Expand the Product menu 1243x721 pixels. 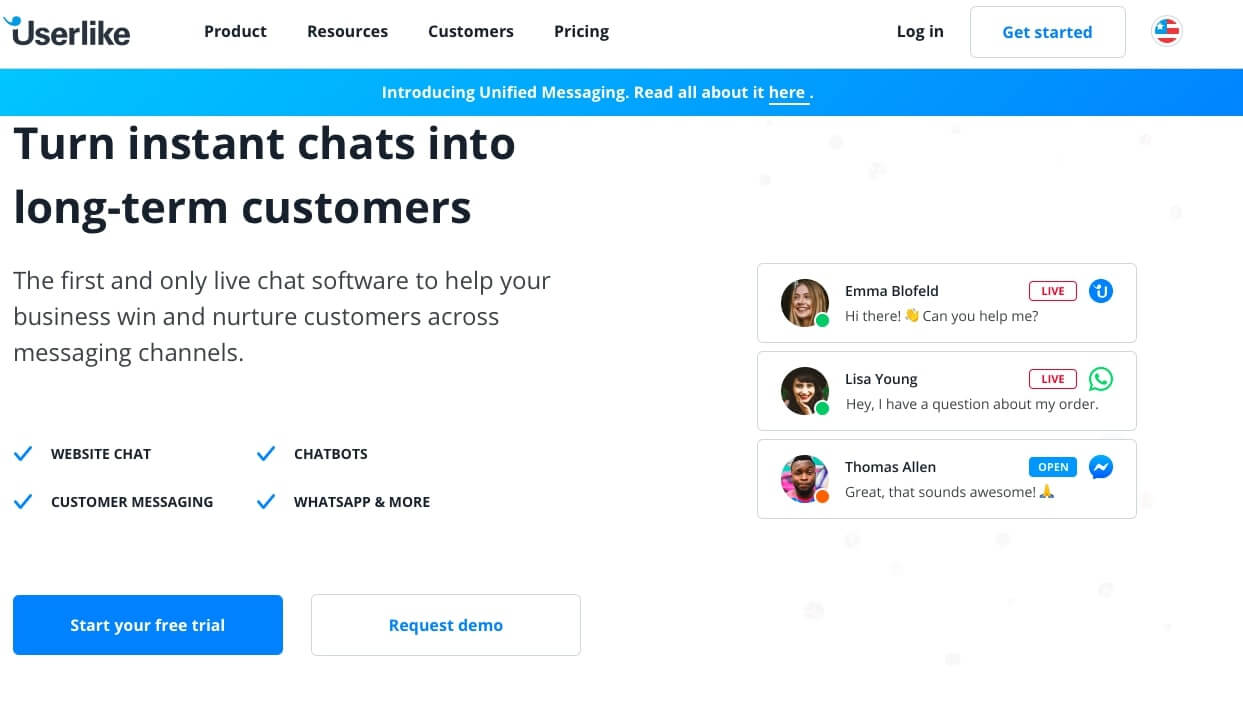coord(235,31)
